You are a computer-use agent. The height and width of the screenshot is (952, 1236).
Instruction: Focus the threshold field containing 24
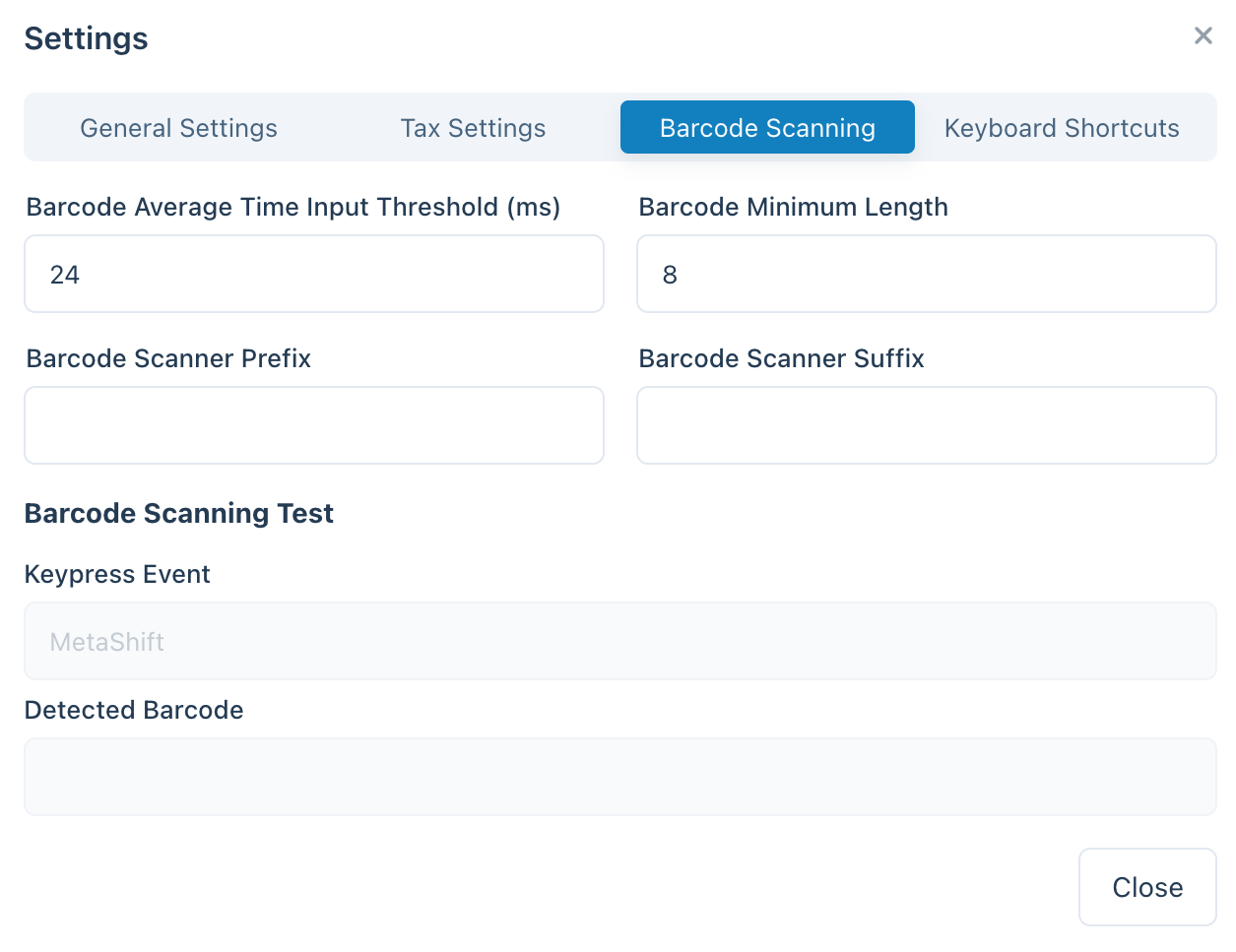[x=314, y=274]
